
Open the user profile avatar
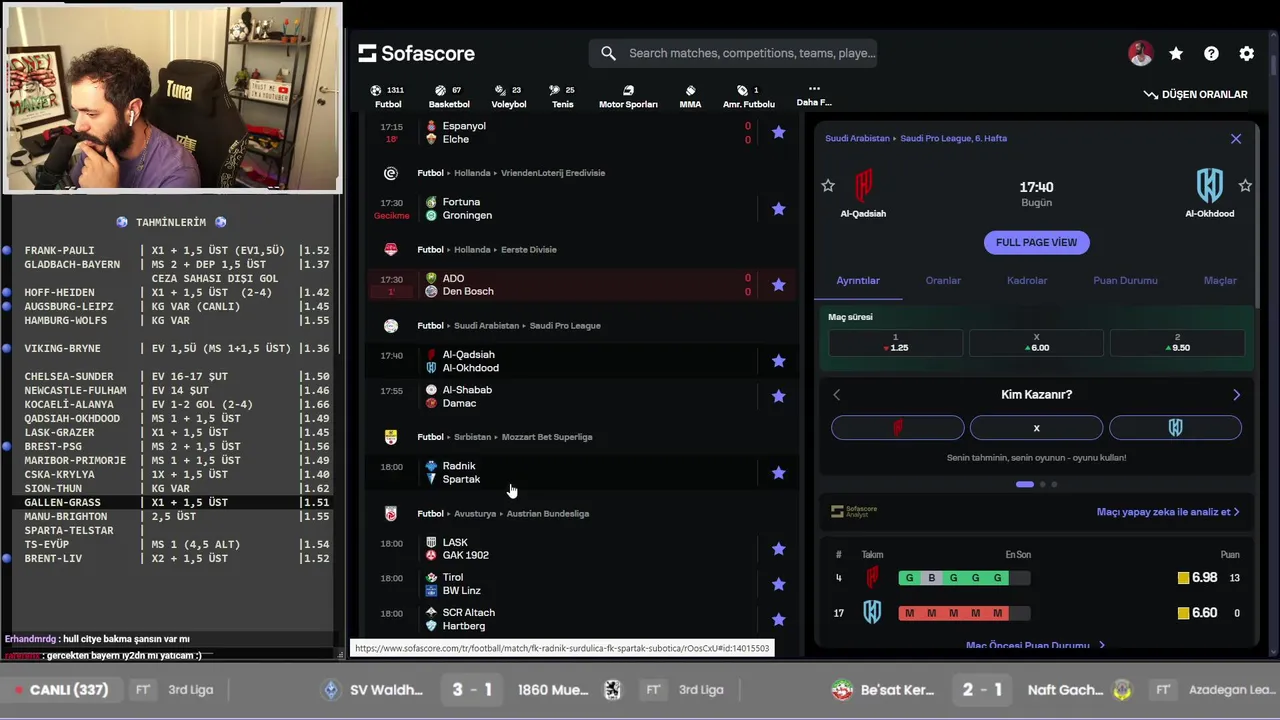[1140, 54]
